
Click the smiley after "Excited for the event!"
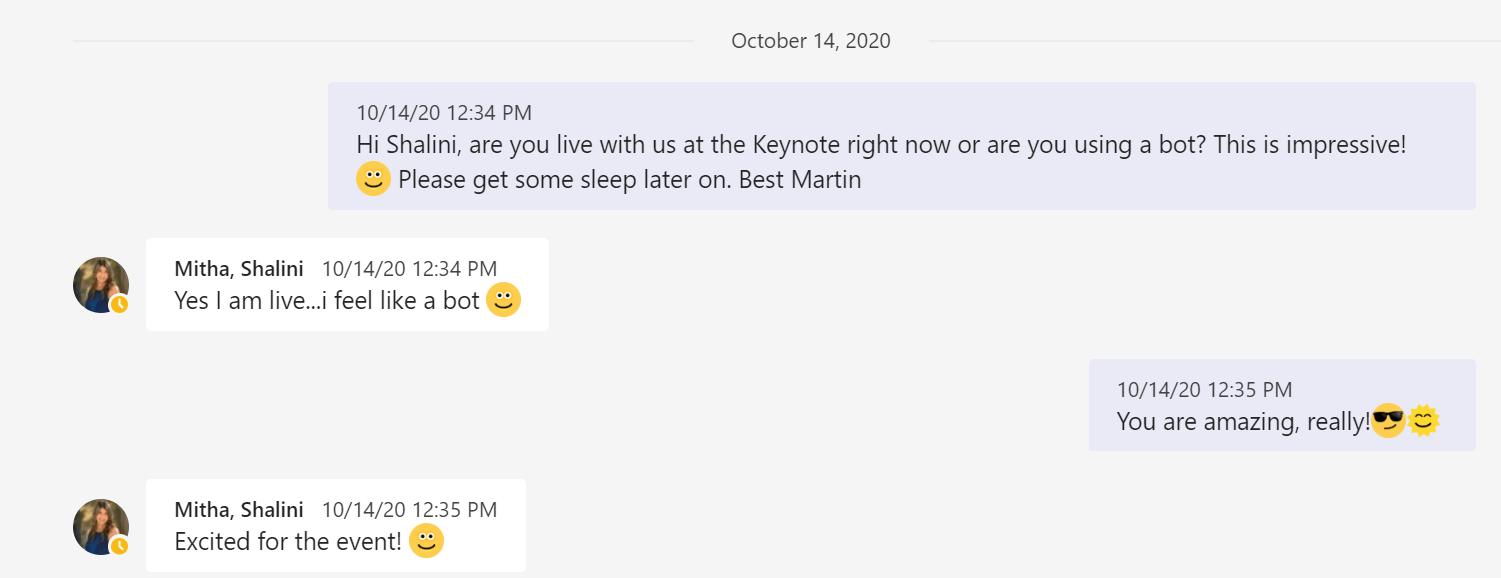(426, 541)
